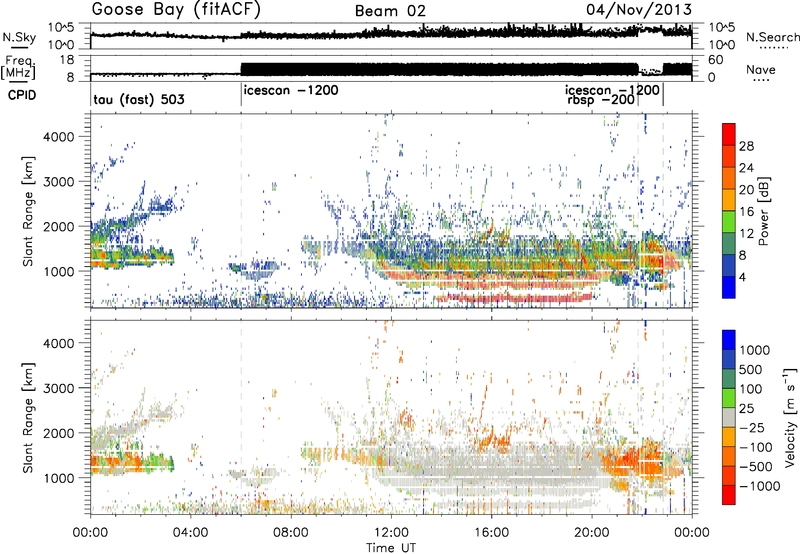Click the 'Power [dB]' colorbar label
Screen dimensions: 800x554
pos(763,211)
